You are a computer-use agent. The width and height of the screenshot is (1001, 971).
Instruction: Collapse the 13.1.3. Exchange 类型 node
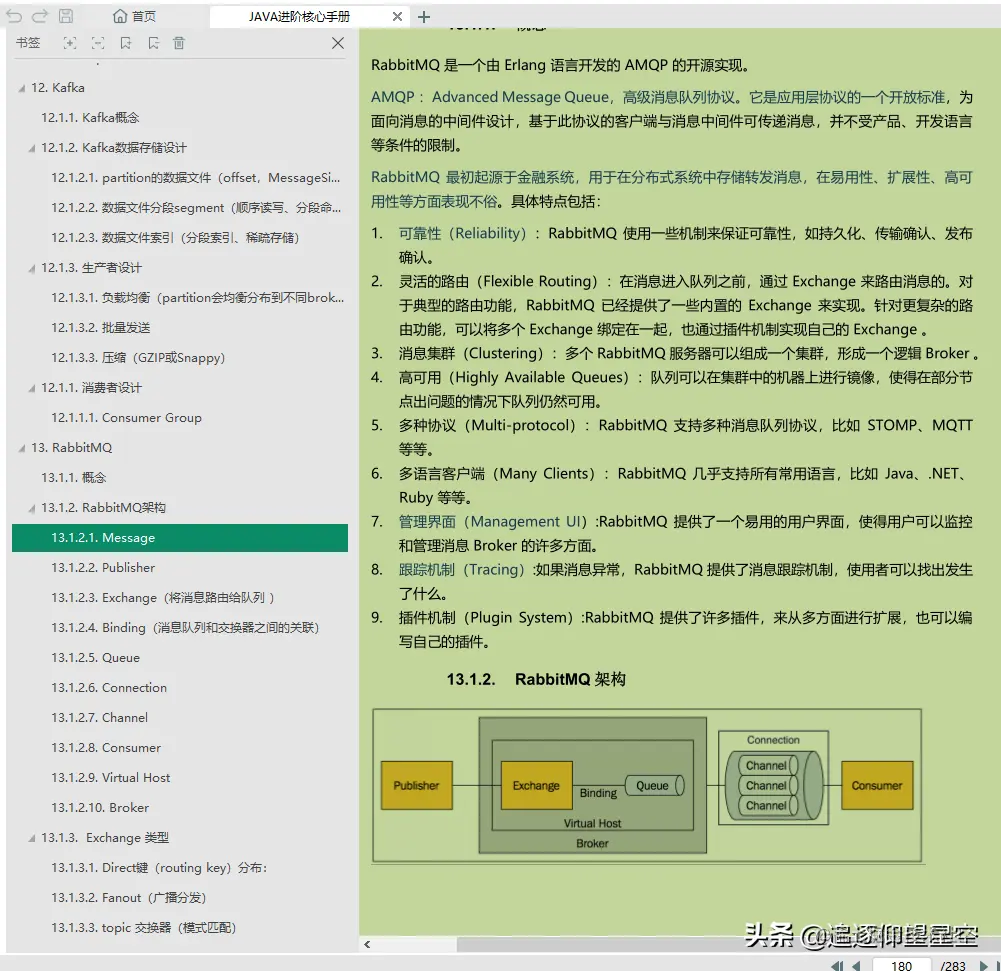click(32, 838)
